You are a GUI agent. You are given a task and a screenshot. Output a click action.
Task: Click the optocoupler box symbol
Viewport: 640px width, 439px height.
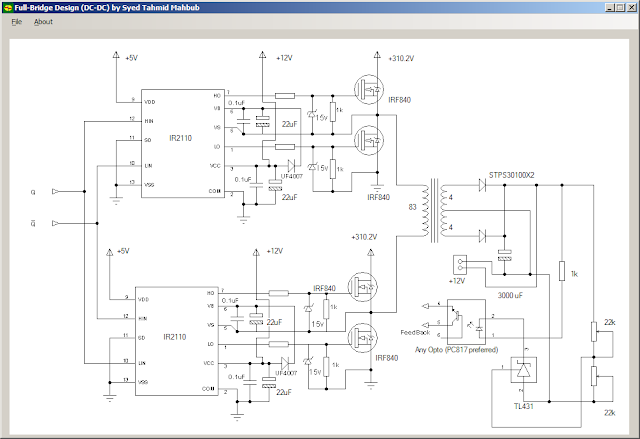[x=466, y=322]
